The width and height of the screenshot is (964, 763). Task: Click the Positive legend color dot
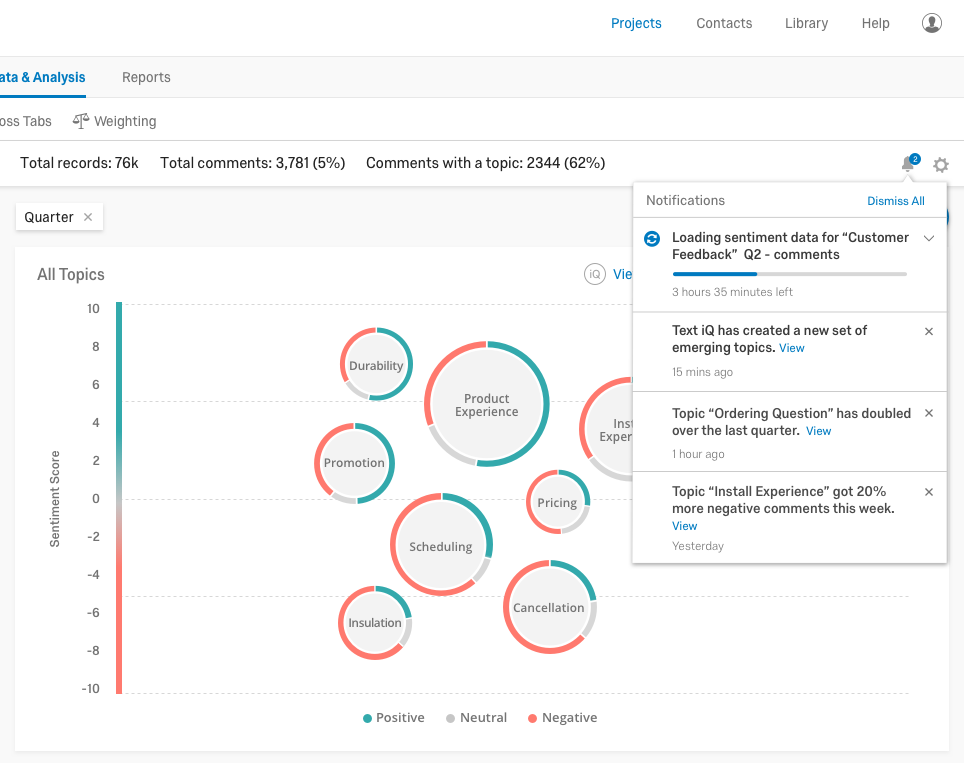(x=367, y=719)
